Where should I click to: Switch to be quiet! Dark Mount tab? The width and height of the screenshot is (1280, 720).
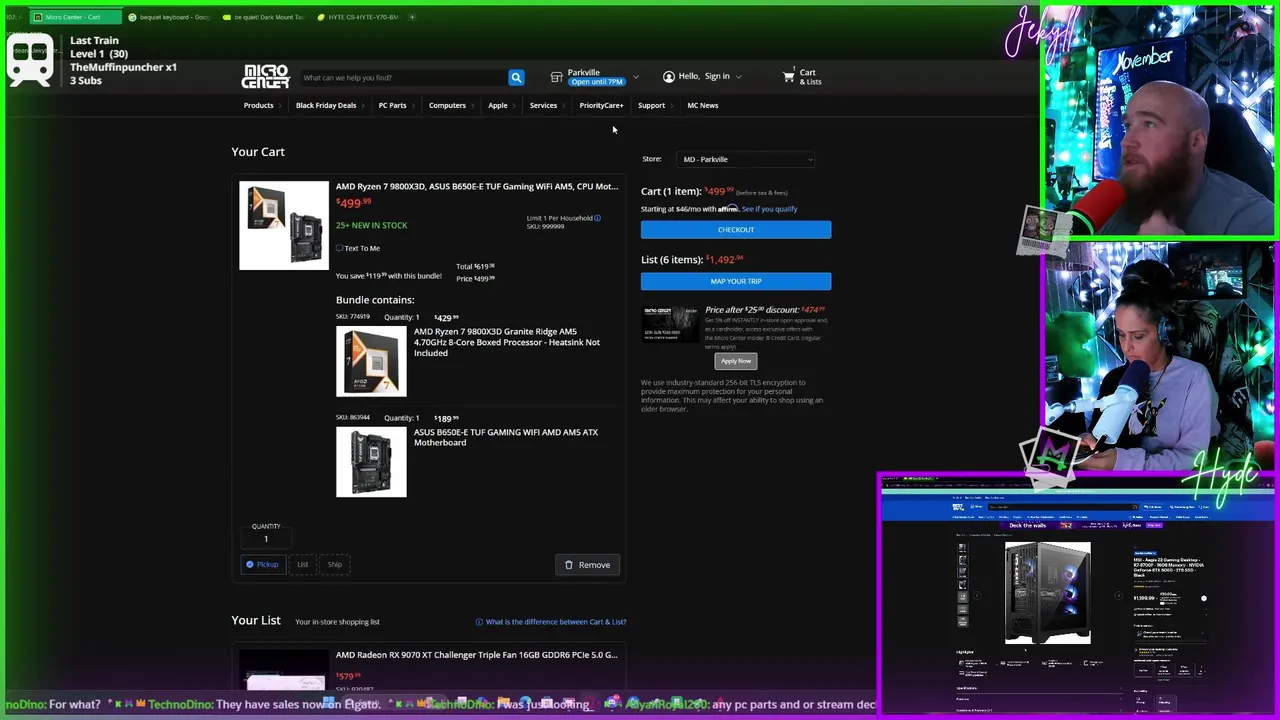[x=265, y=17]
